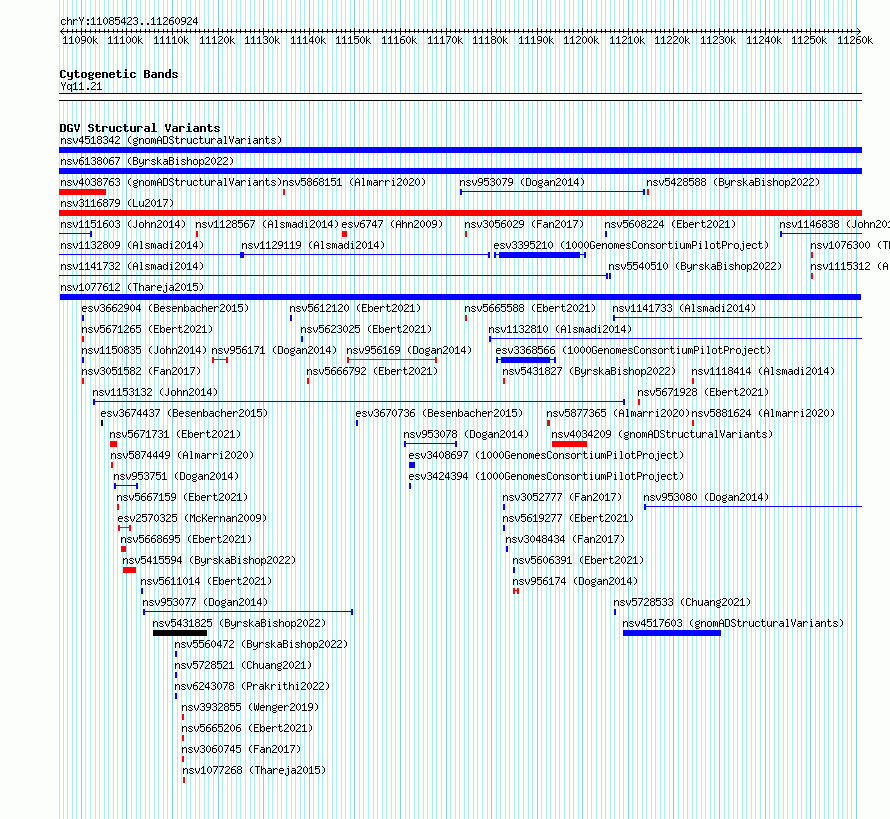Open nsv1132809 (Alsmadi2014) label

point(132,245)
